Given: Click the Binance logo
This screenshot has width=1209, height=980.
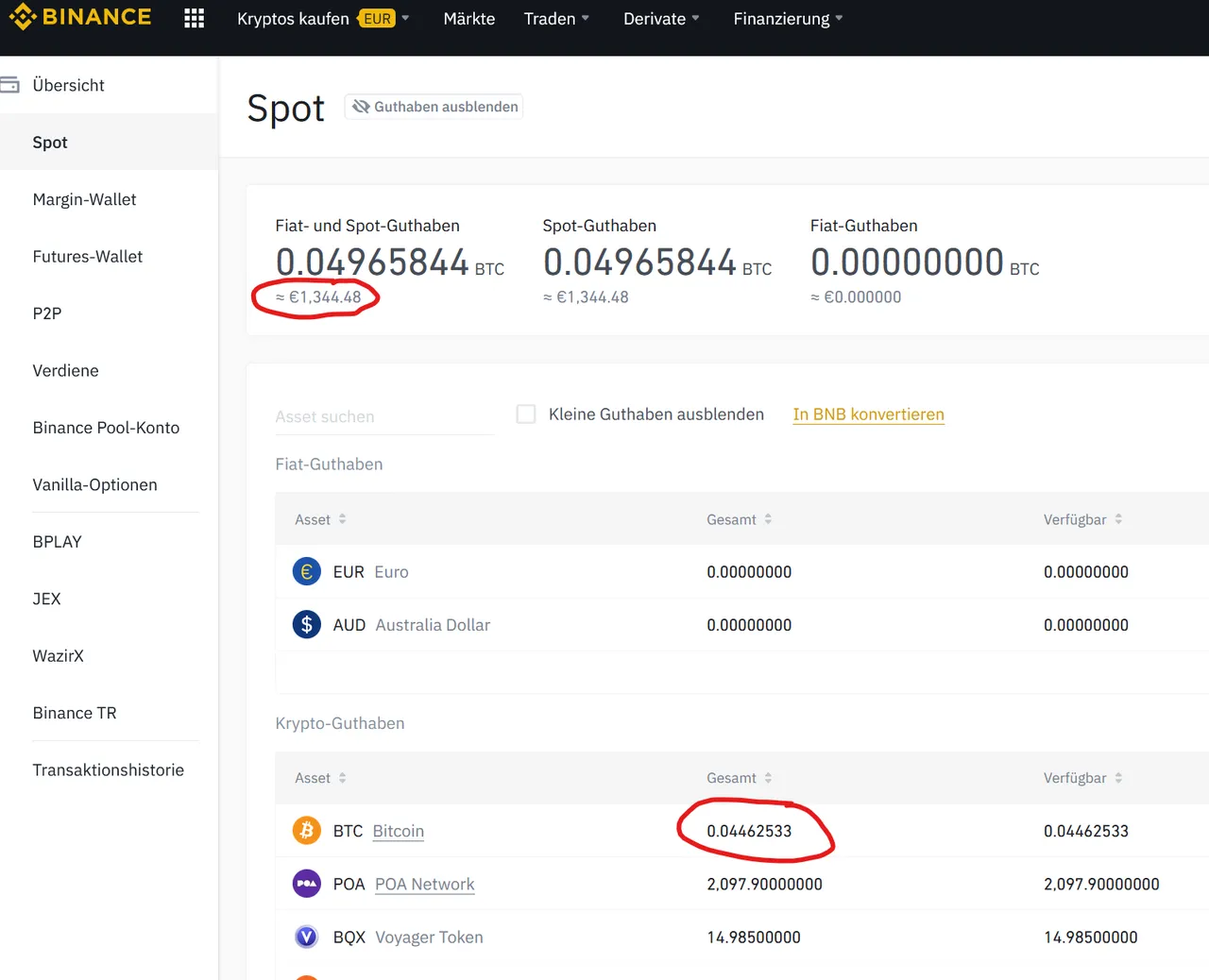Looking at the screenshot, I should [80, 17].
